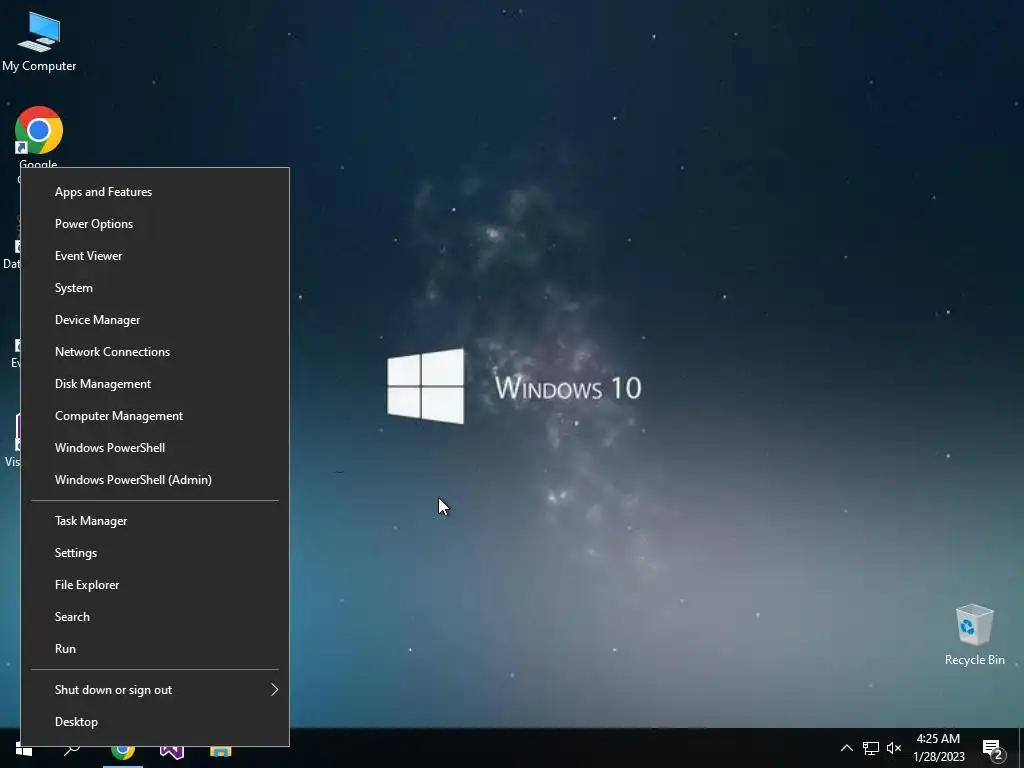The width and height of the screenshot is (1024, 768).
Task: Select the Google Chrome desktop shortcut
Action: coord(39,137)
